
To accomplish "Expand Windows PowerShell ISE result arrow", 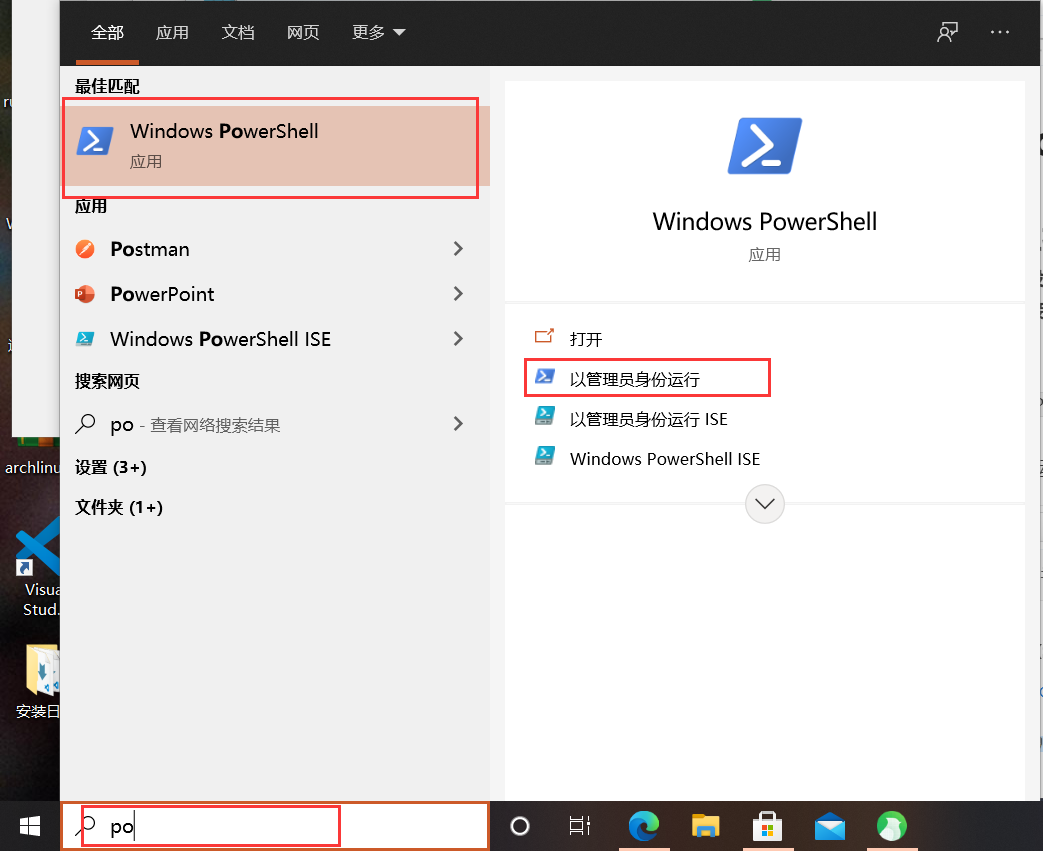I will 458,339.
